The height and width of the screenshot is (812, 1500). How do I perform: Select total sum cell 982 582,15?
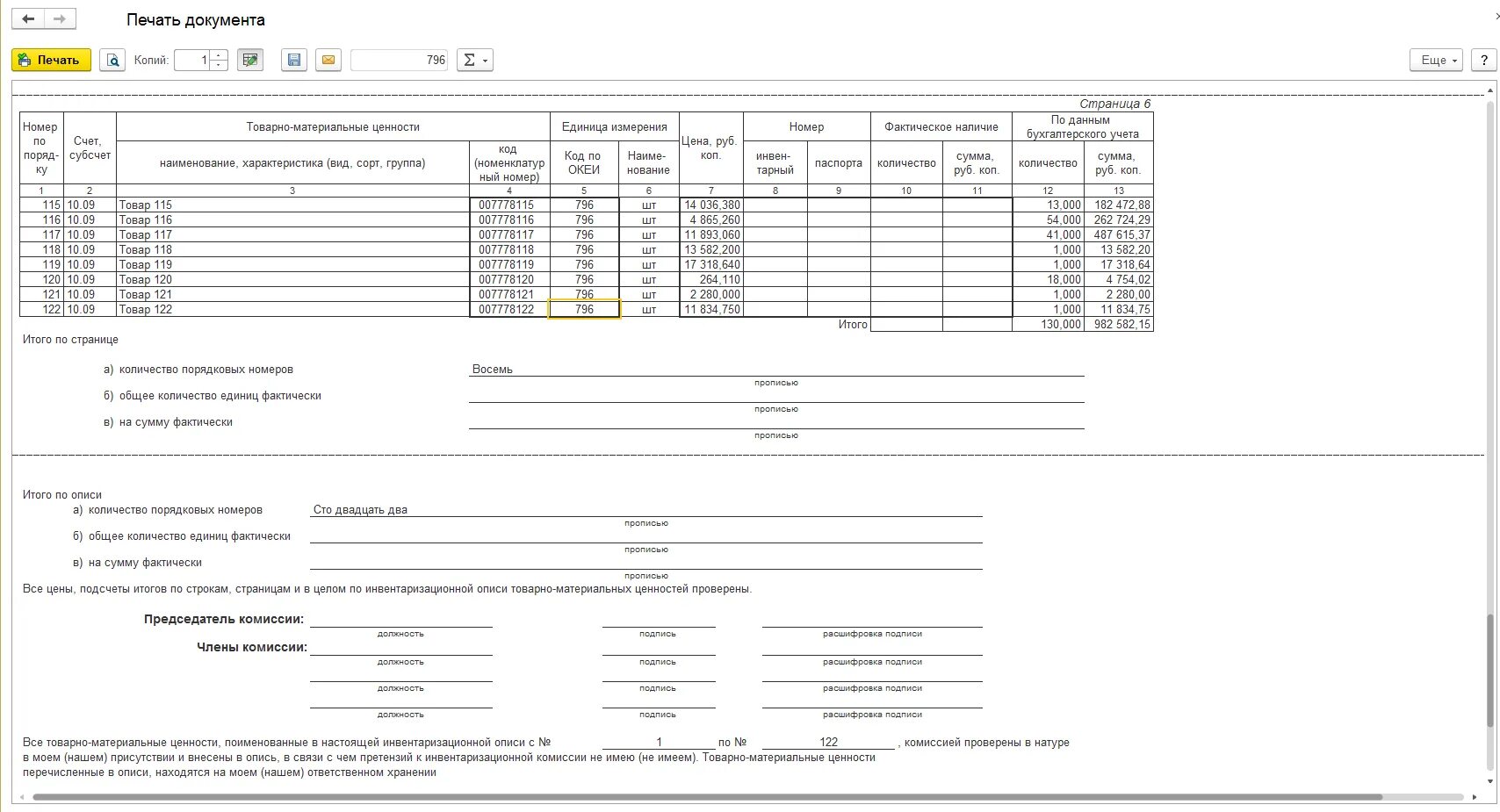[x=1118, y=324]
